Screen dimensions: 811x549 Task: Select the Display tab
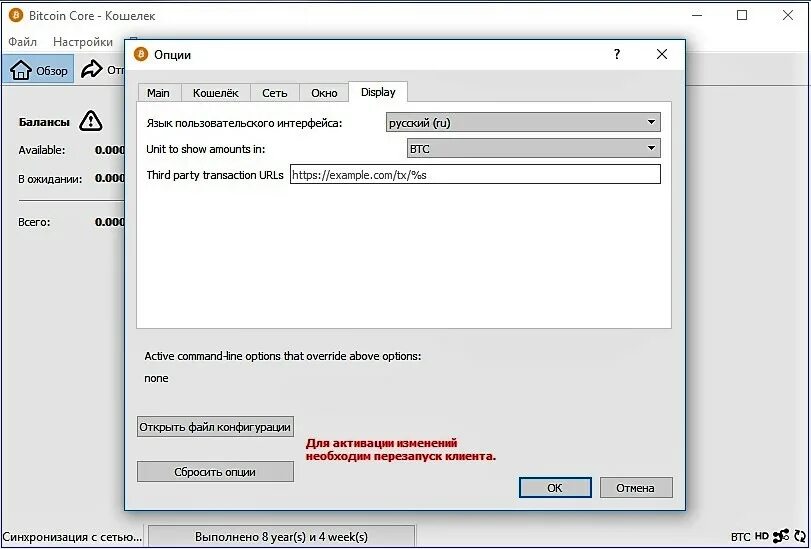click(378, 92)
